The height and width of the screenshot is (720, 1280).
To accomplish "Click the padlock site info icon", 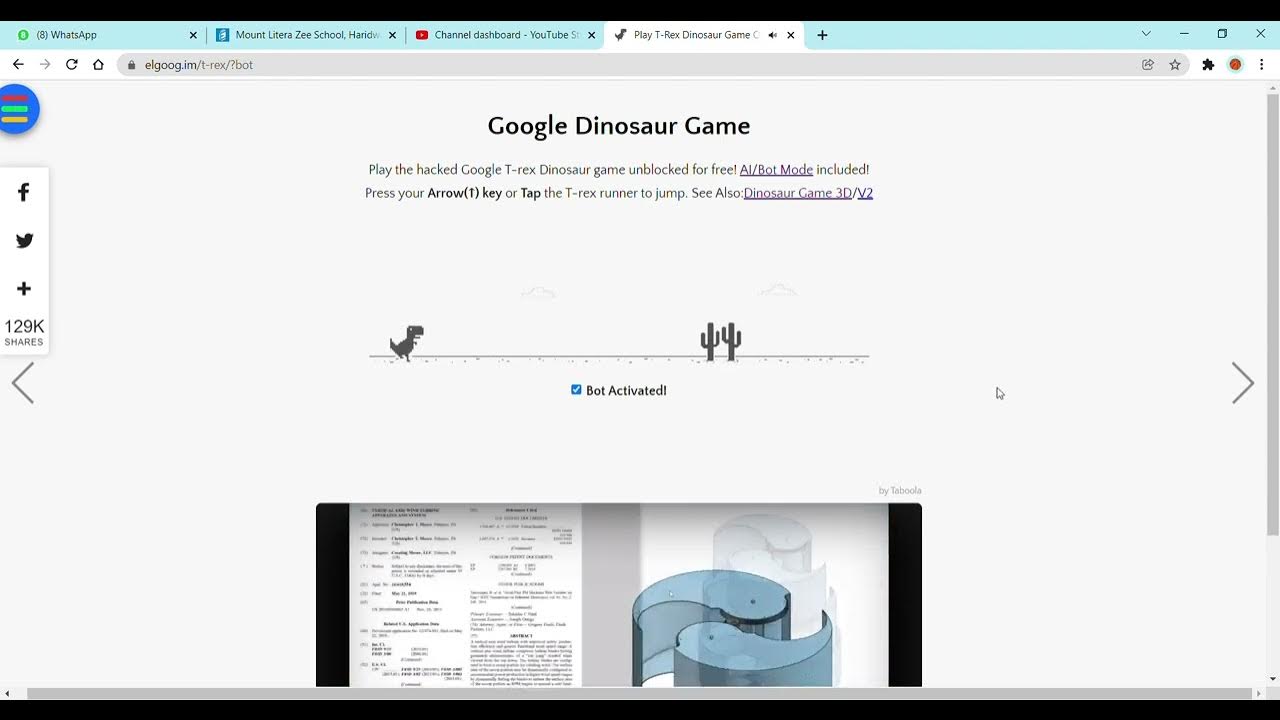I will point(131,65).
